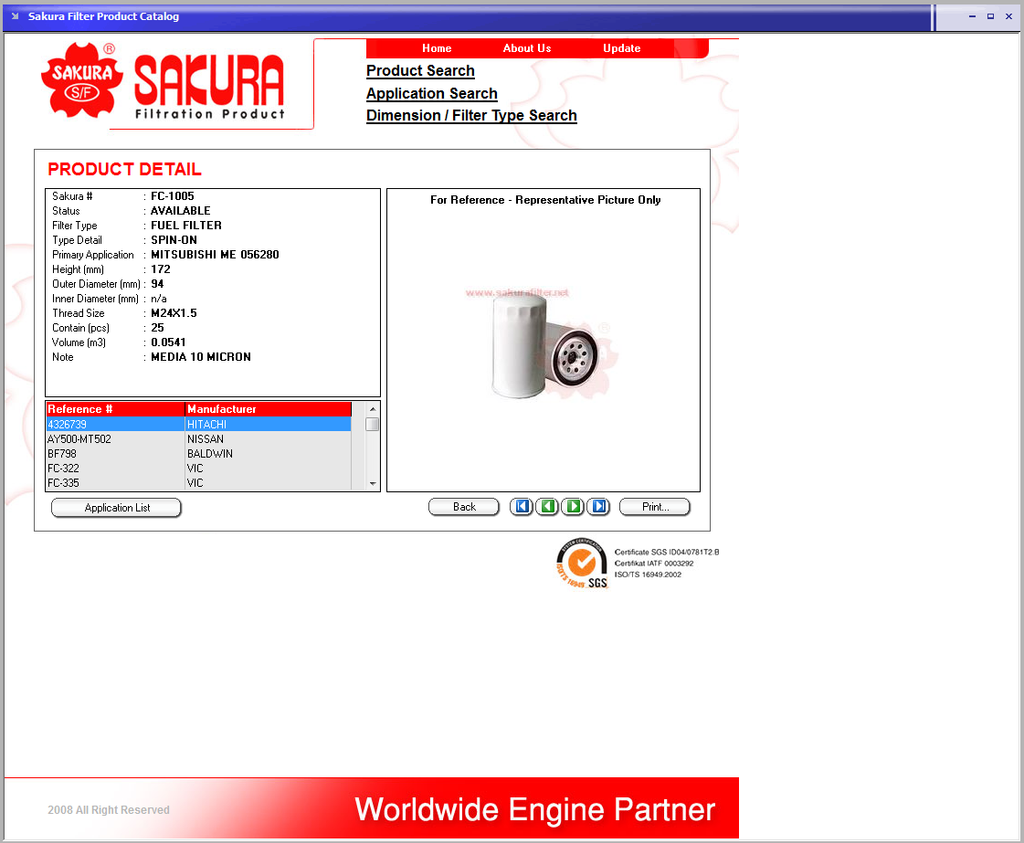
Task: Click the Manufacturer column header
Action: 268,409
